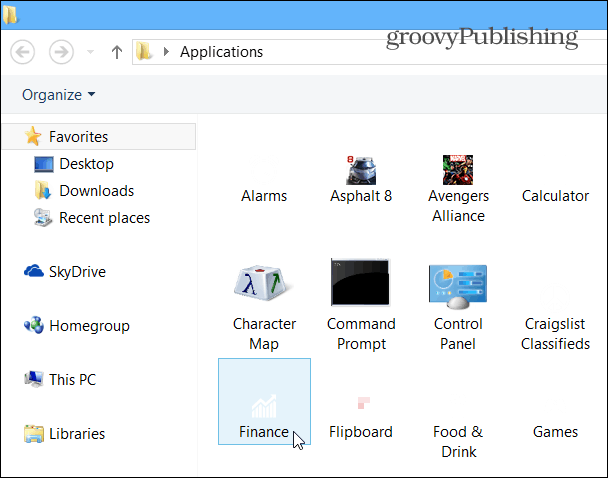Go back with the Back arrow
The width and height of the screenshot is (608, 478).
point(22,52)
